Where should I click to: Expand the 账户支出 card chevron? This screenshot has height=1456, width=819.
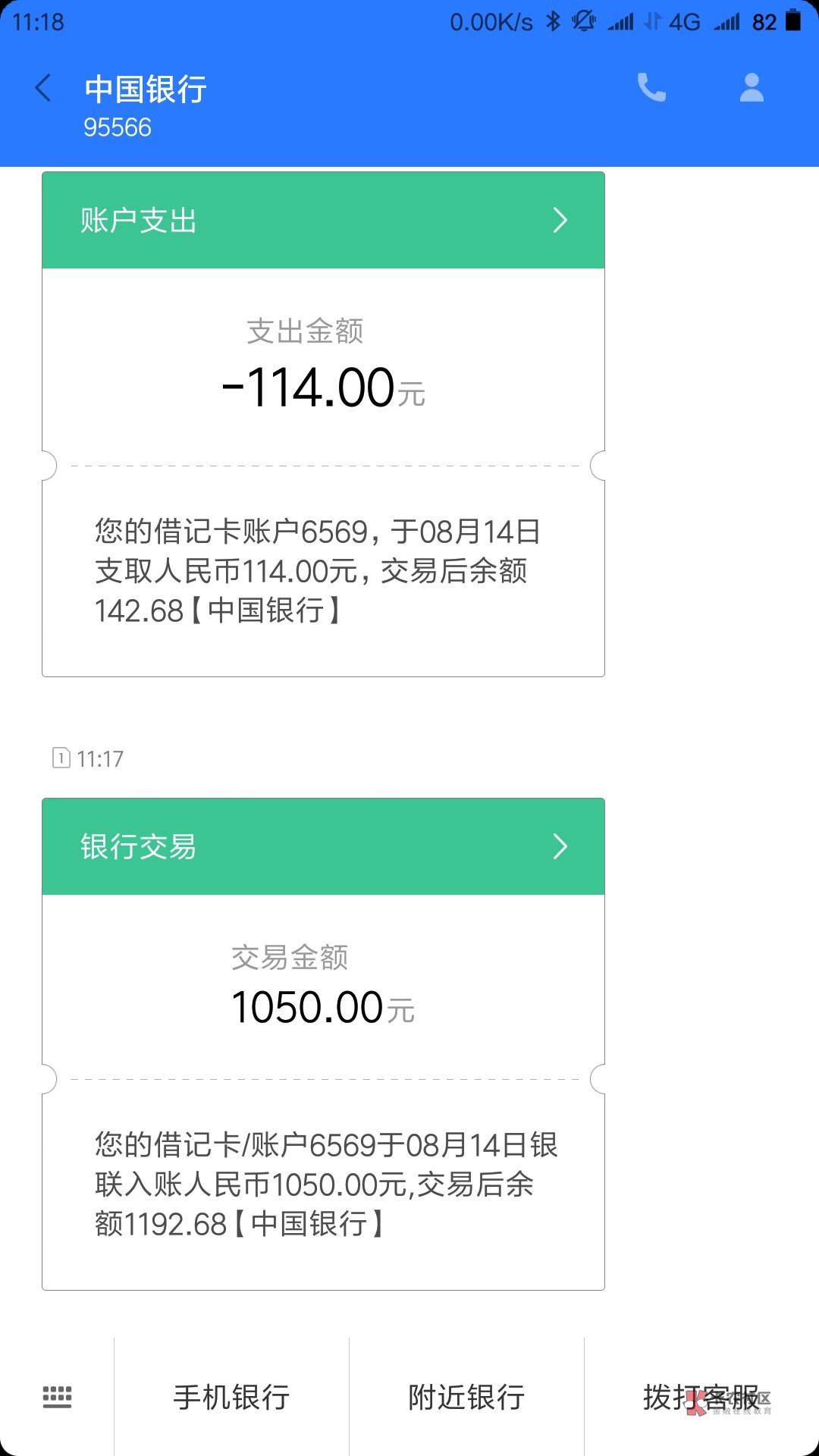560,221
